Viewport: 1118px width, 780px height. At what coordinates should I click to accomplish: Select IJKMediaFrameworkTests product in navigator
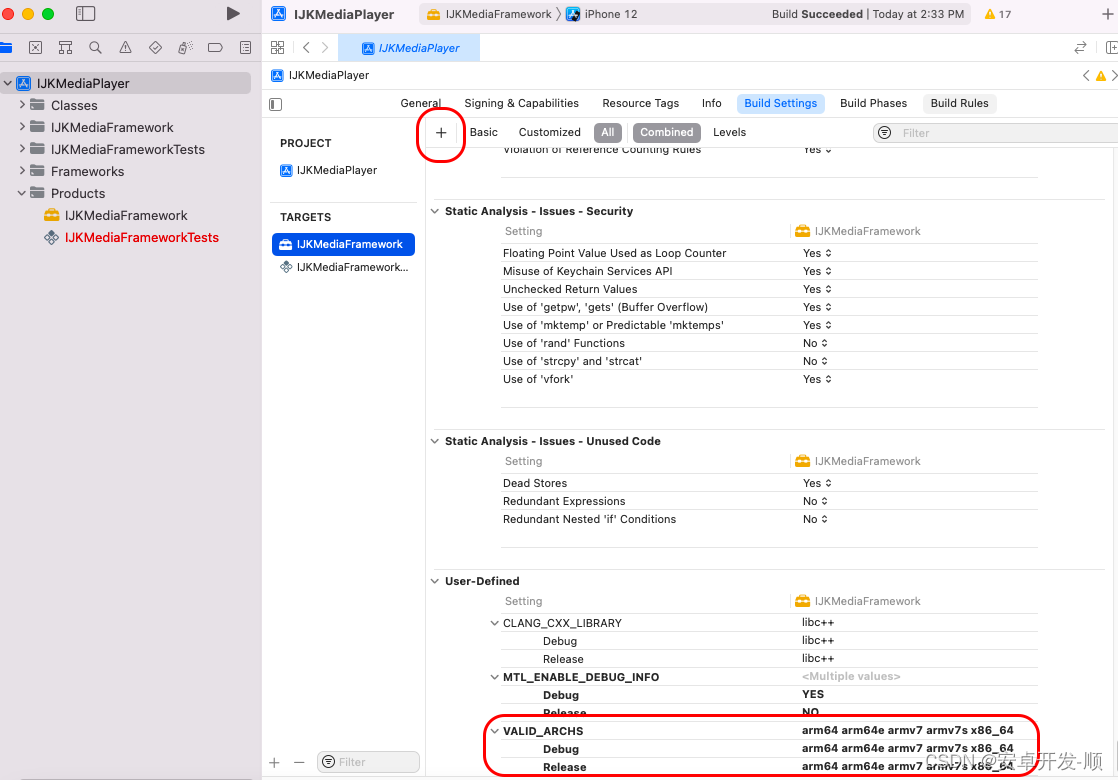pyautogui.click(x=131, y=237)
